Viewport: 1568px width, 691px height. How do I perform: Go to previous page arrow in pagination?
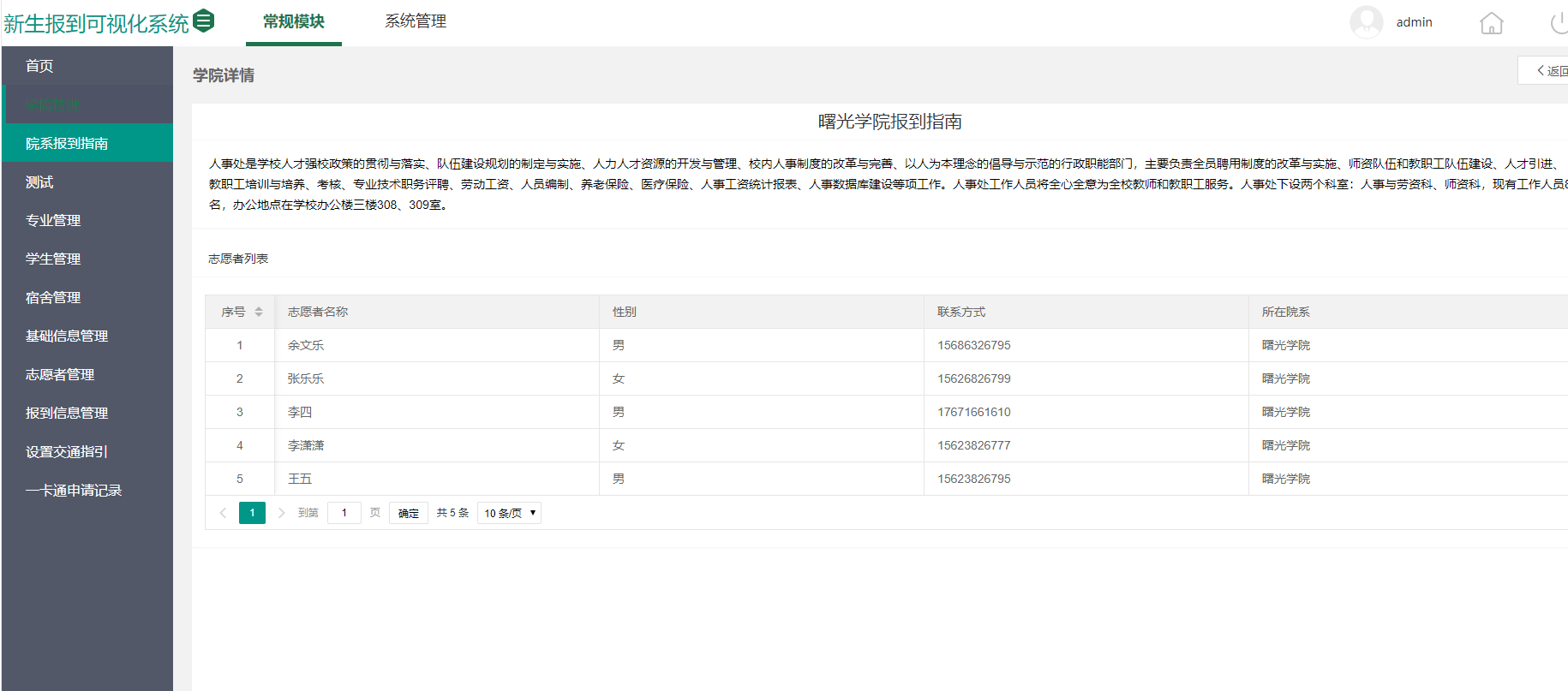pyautogui.click(x=223, y=513)
